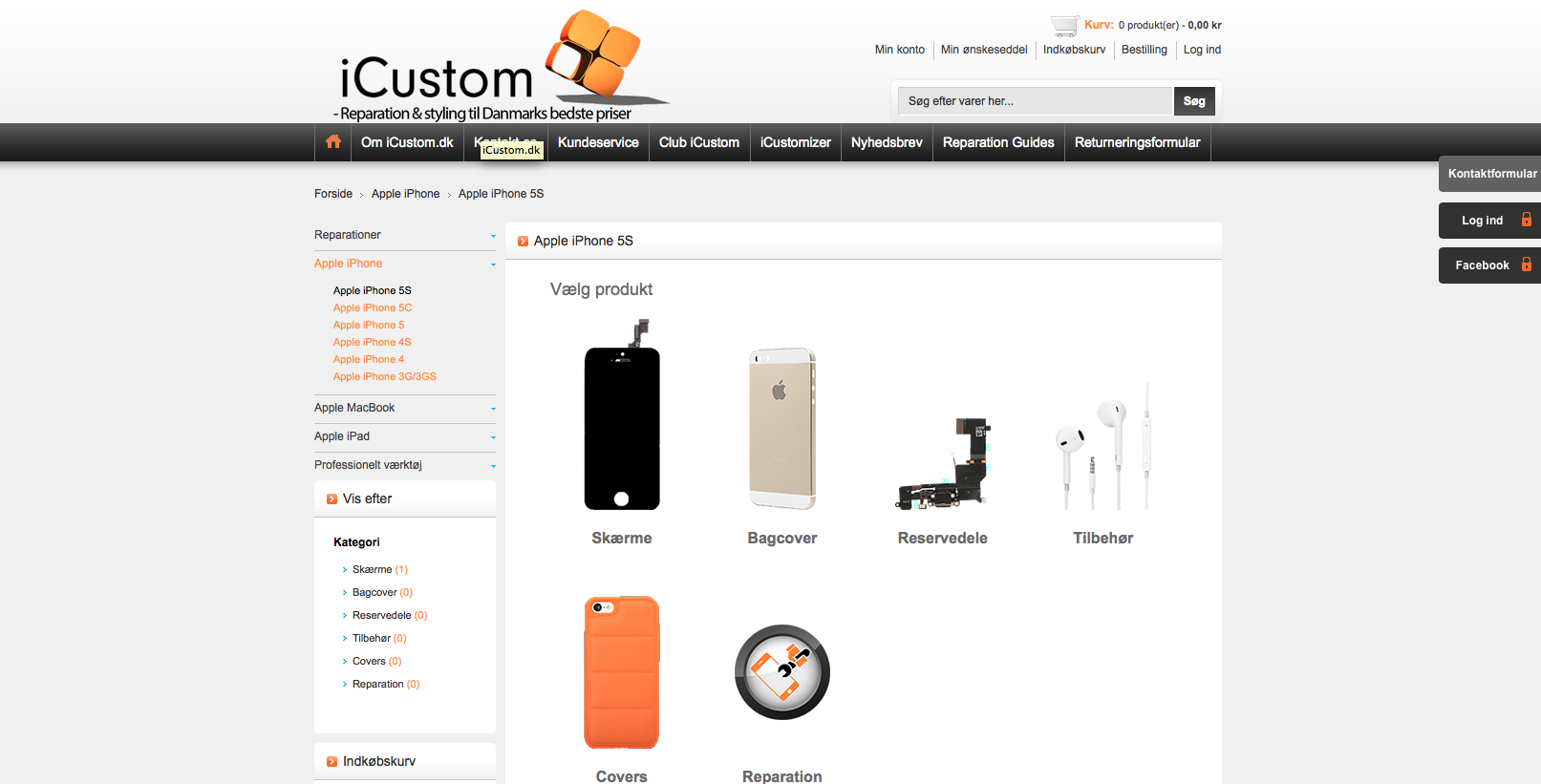
Task: Open the Apple iPhone 5C sidebar link
Action: (373, 307)
